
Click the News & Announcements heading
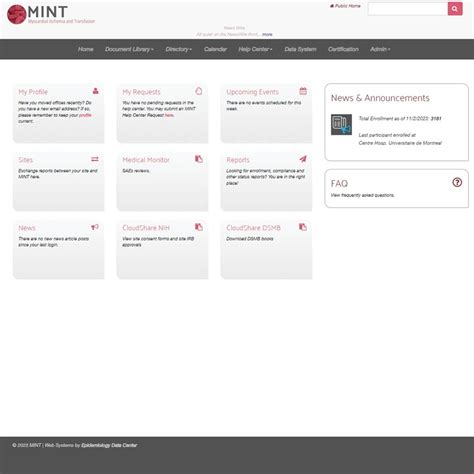[x=380, y=98]
